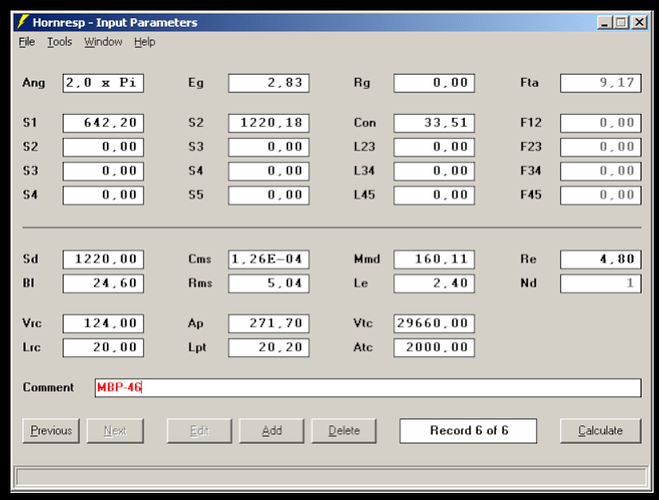659x500 pixels.
Task: Click the Fta label
Action: (529, 82)
